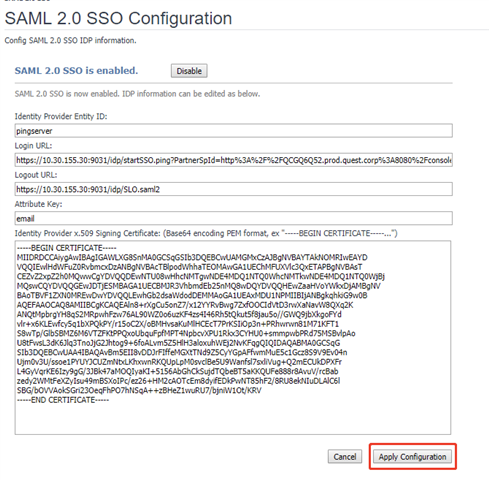Click the x.509 Signing Certificate label text
Viewport: 489px width, 480px height.
pyautogui.click(x=88, y=233)
